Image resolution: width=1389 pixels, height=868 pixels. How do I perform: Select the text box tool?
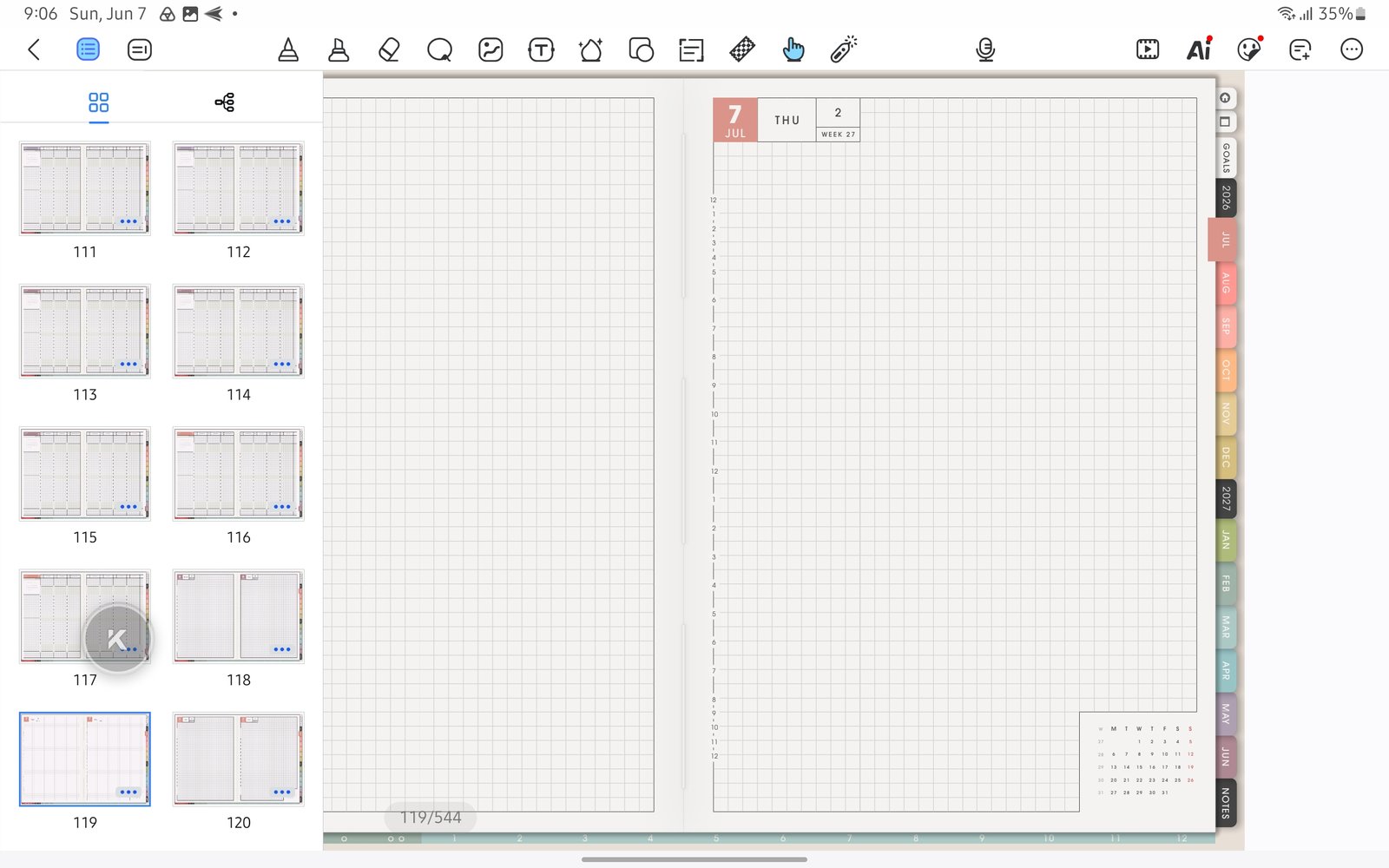tap(541, 49)
